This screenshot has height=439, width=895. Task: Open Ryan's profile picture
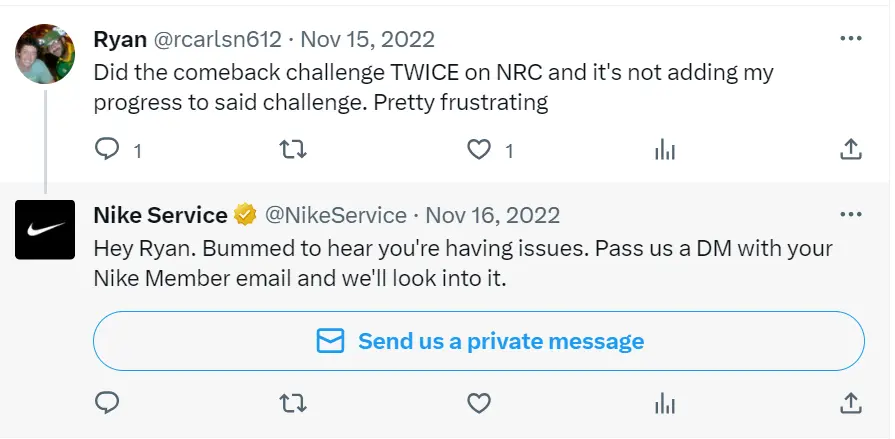pyautogui.click(x=45, y=54)
